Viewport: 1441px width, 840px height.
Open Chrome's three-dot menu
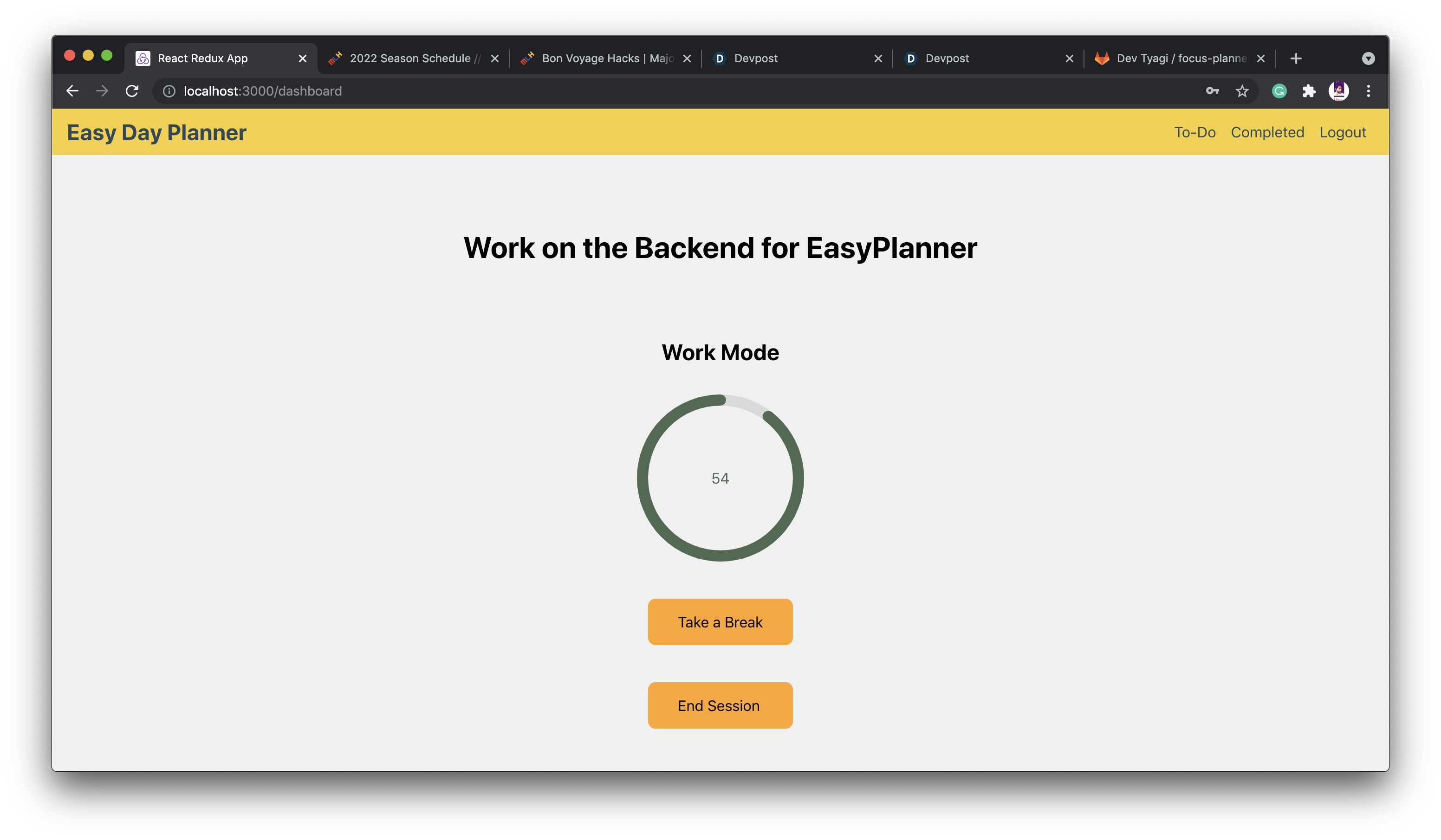click(x=1368, y=91)
